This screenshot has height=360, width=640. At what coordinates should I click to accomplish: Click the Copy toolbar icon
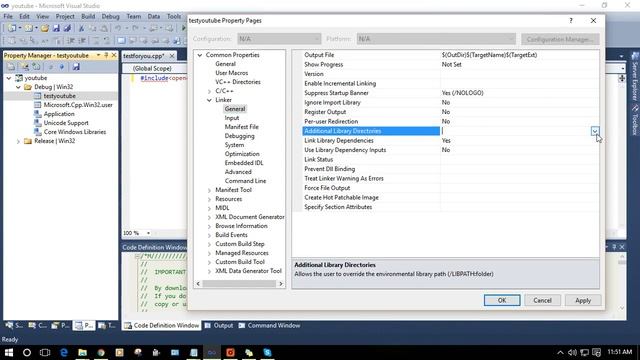pyautogui.click(x=93, y=28)
